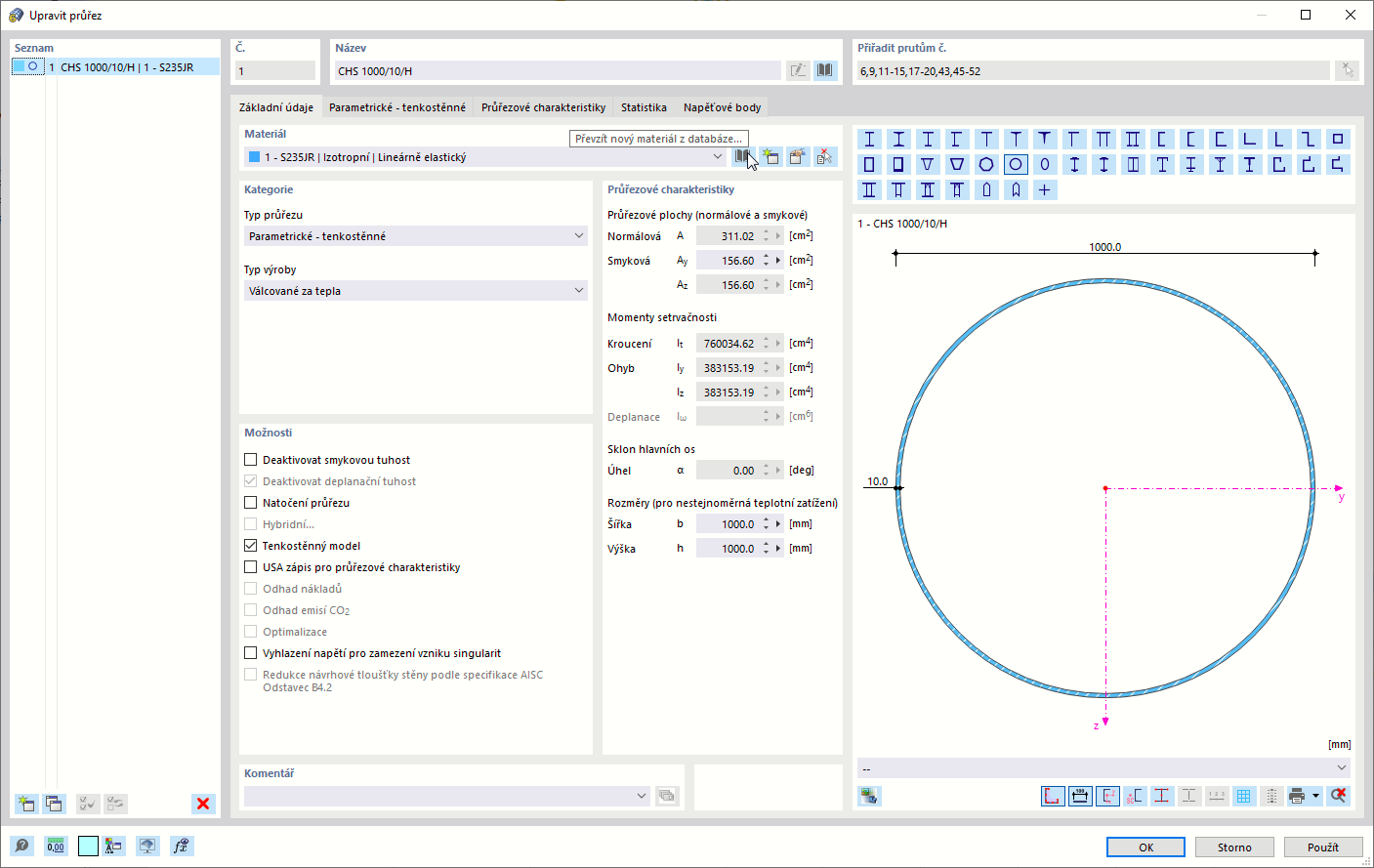Open the Materiál dropdown list
1374x868 pixels.
[x=718, y=156]
